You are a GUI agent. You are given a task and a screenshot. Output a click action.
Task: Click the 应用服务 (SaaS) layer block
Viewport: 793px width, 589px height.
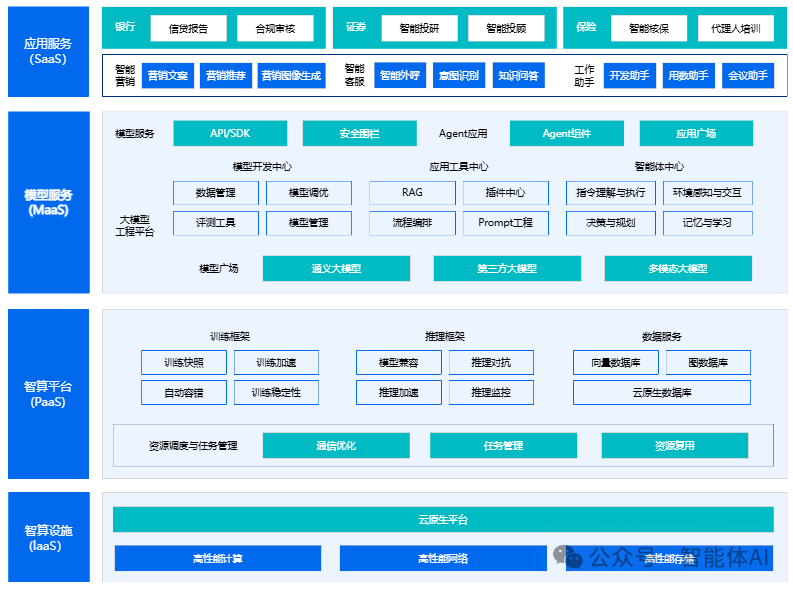click(x=49, y=52)
